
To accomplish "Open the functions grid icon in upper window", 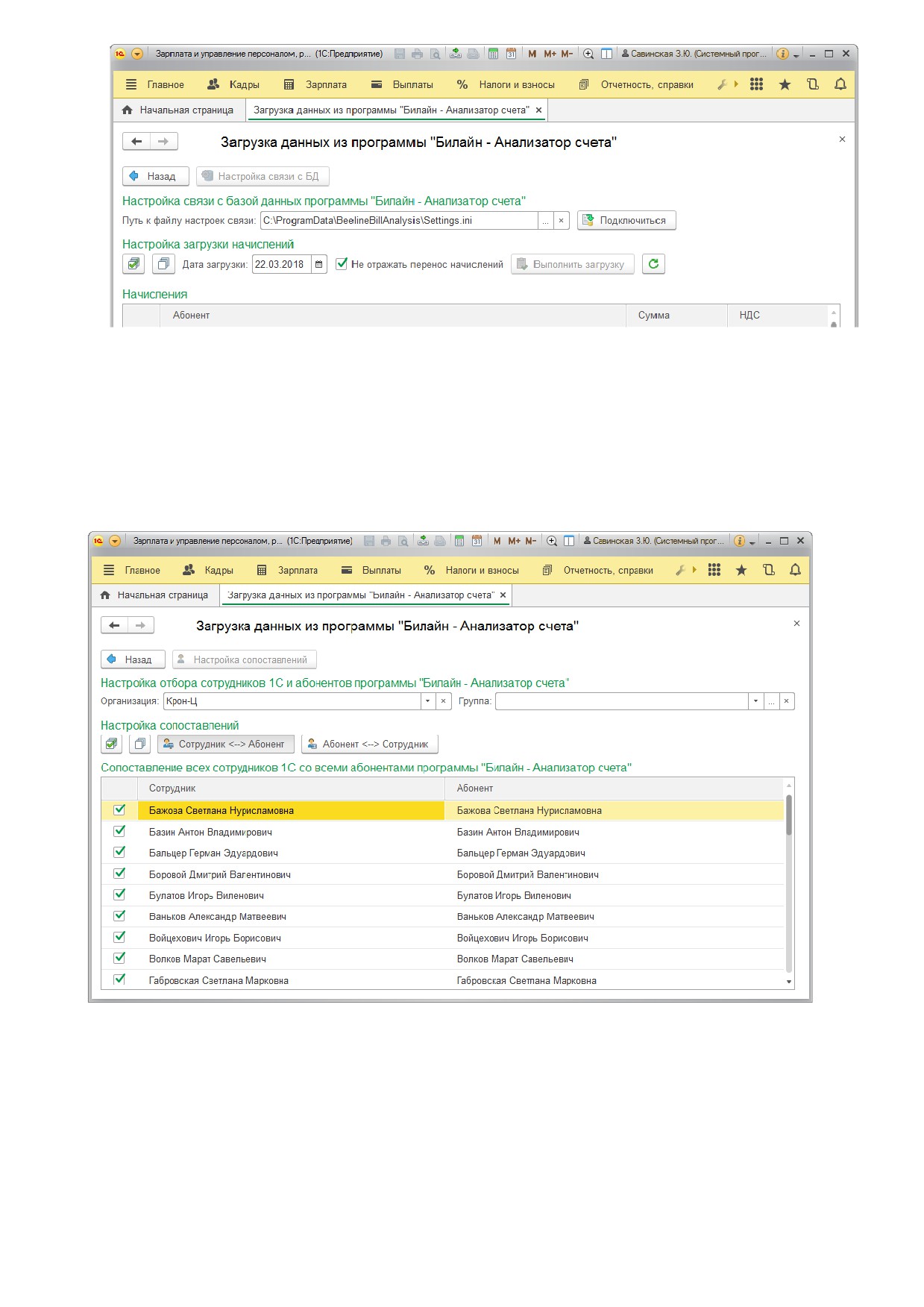I will pyautogui.click(x=756, y=84).
